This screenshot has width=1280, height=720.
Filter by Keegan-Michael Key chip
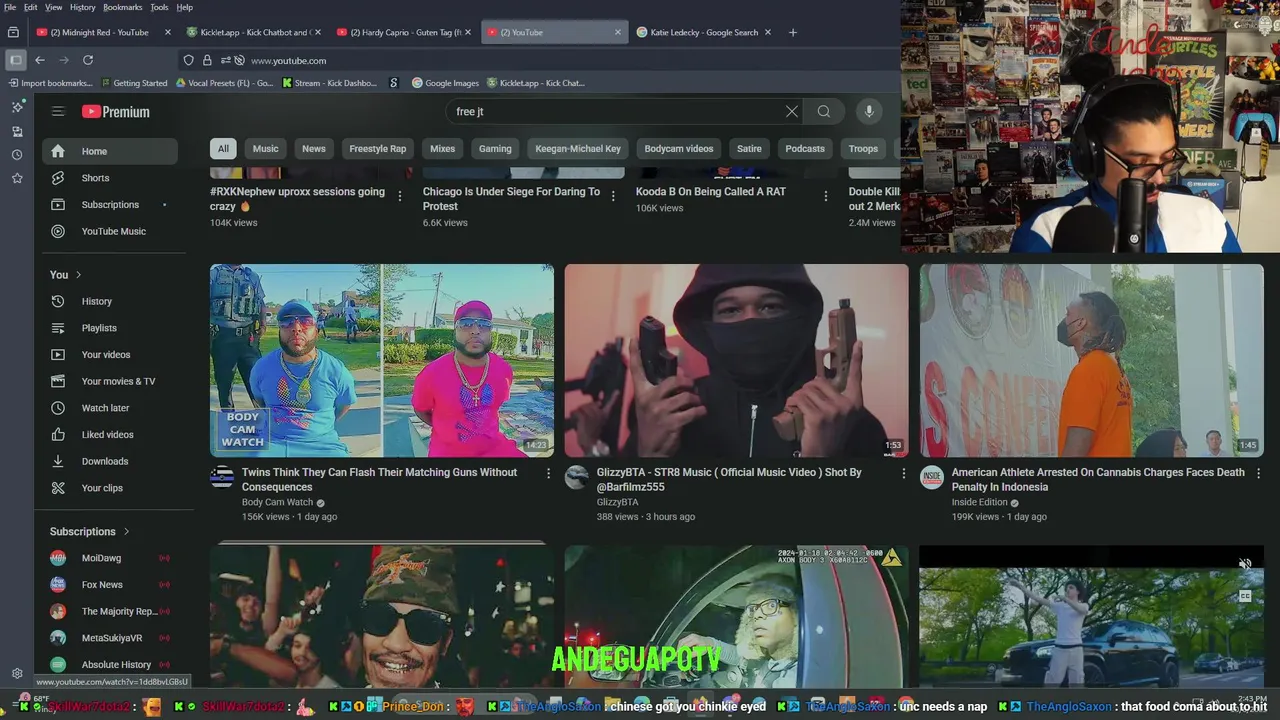(x=578, y=149)
